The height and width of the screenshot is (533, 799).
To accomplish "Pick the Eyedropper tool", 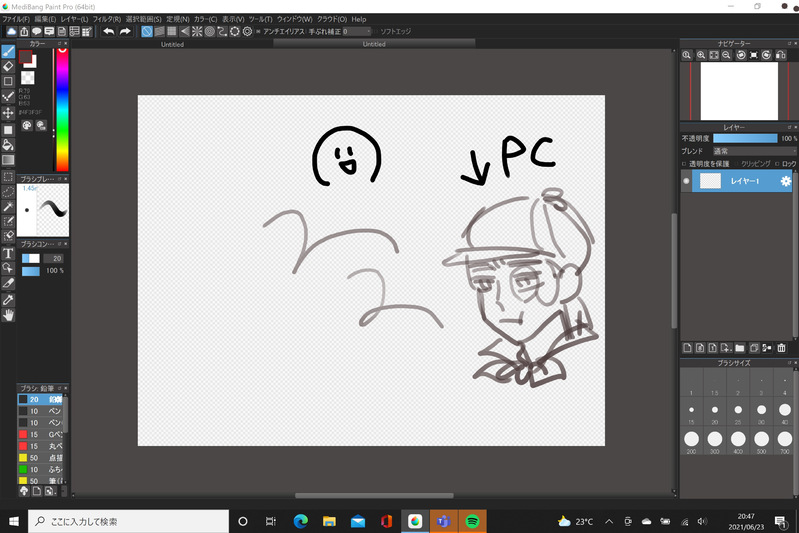I will tap(8, 300).
